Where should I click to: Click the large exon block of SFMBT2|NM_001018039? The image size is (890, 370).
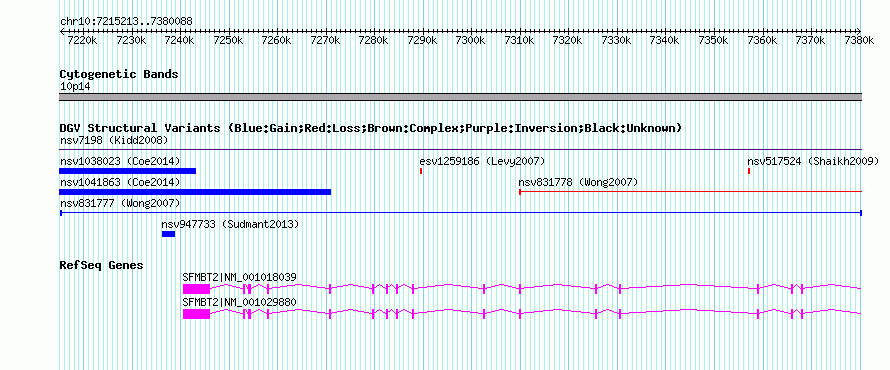(x=196, y=289)
